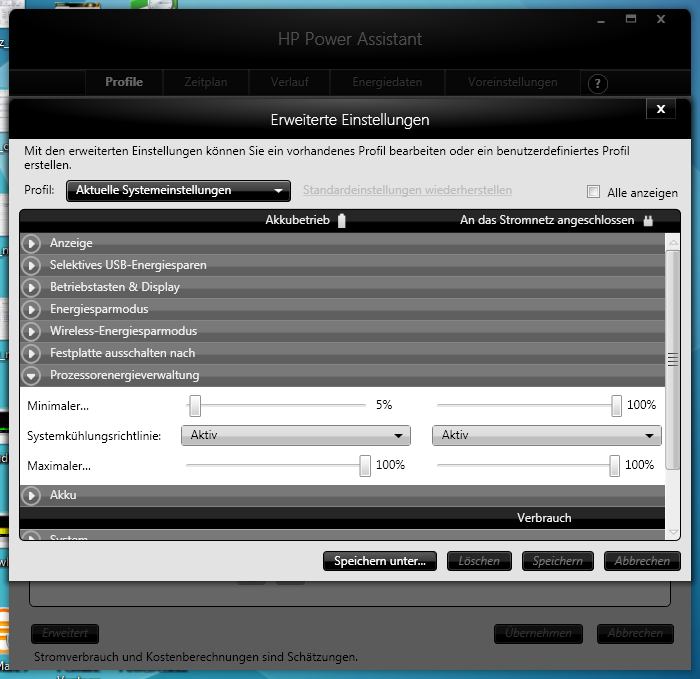Click Abbrechen button in HP Power Assistant main window

(635, 633)
